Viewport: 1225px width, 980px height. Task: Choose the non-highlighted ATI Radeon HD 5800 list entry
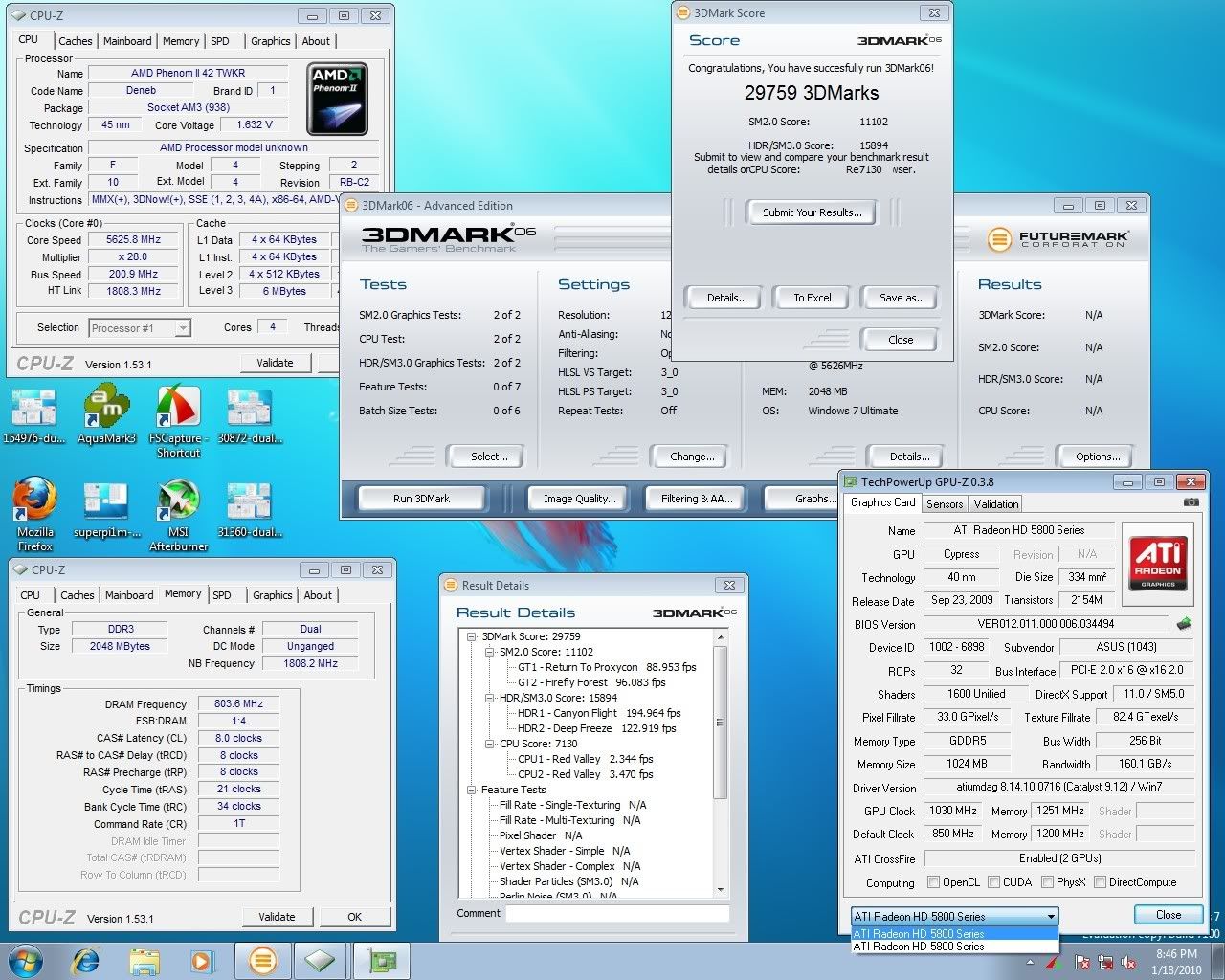coord(955,946)
